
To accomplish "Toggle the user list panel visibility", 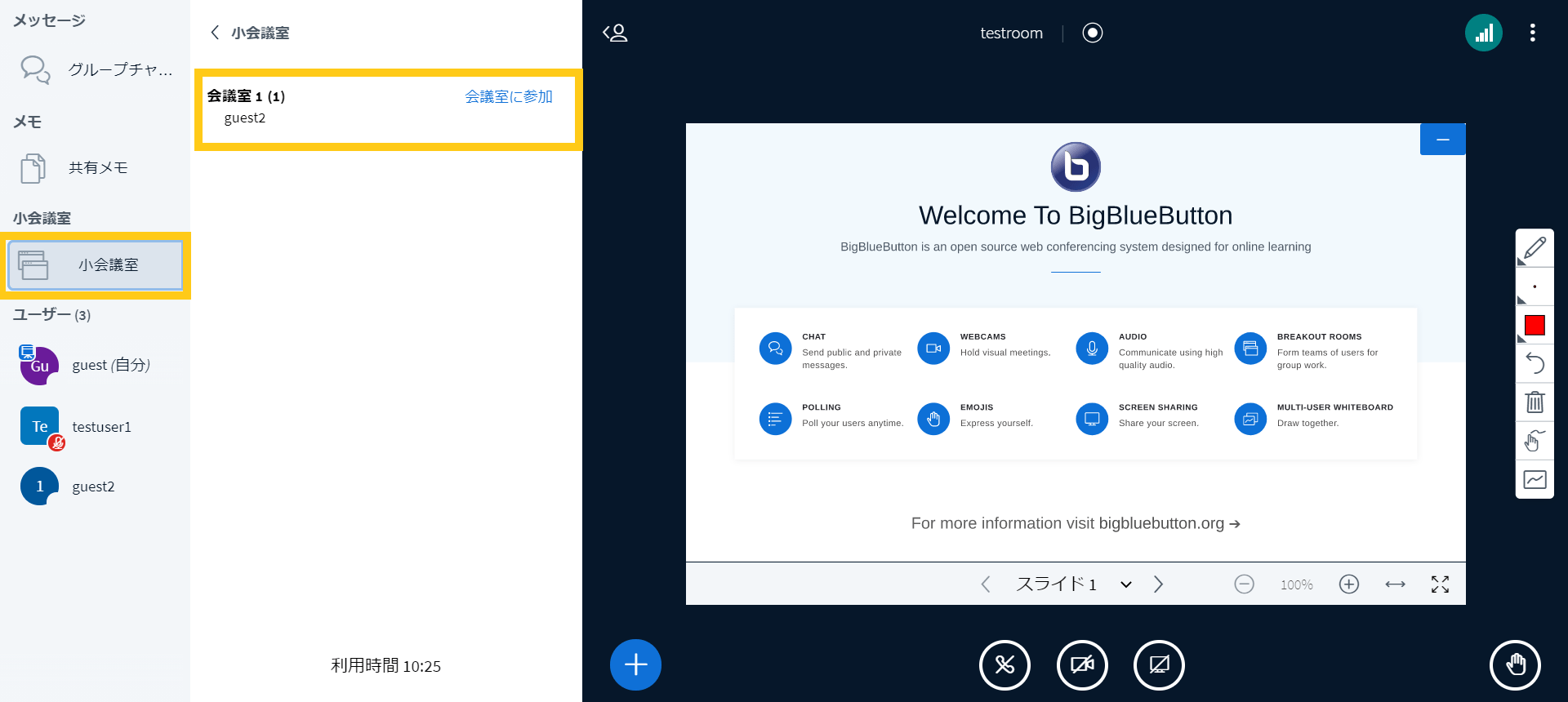I will click(615, 33).
